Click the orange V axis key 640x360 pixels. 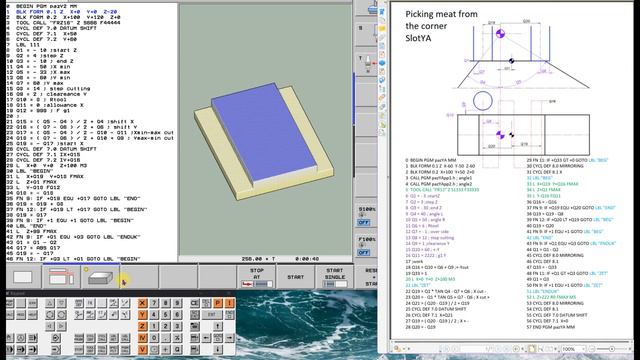[142, 349]
